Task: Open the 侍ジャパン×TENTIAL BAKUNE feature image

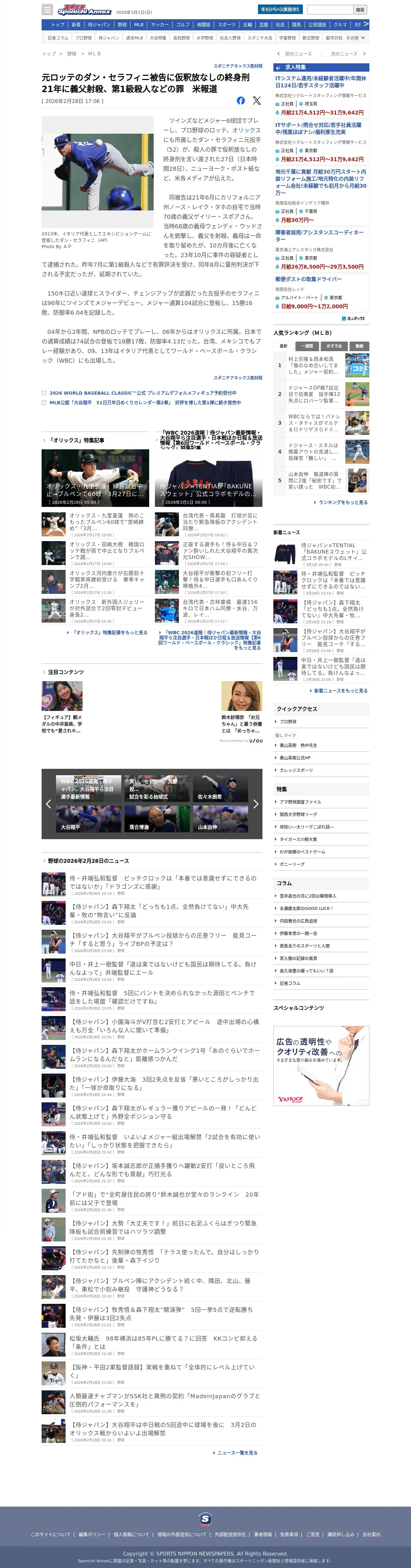Action: tap(208, 478)
